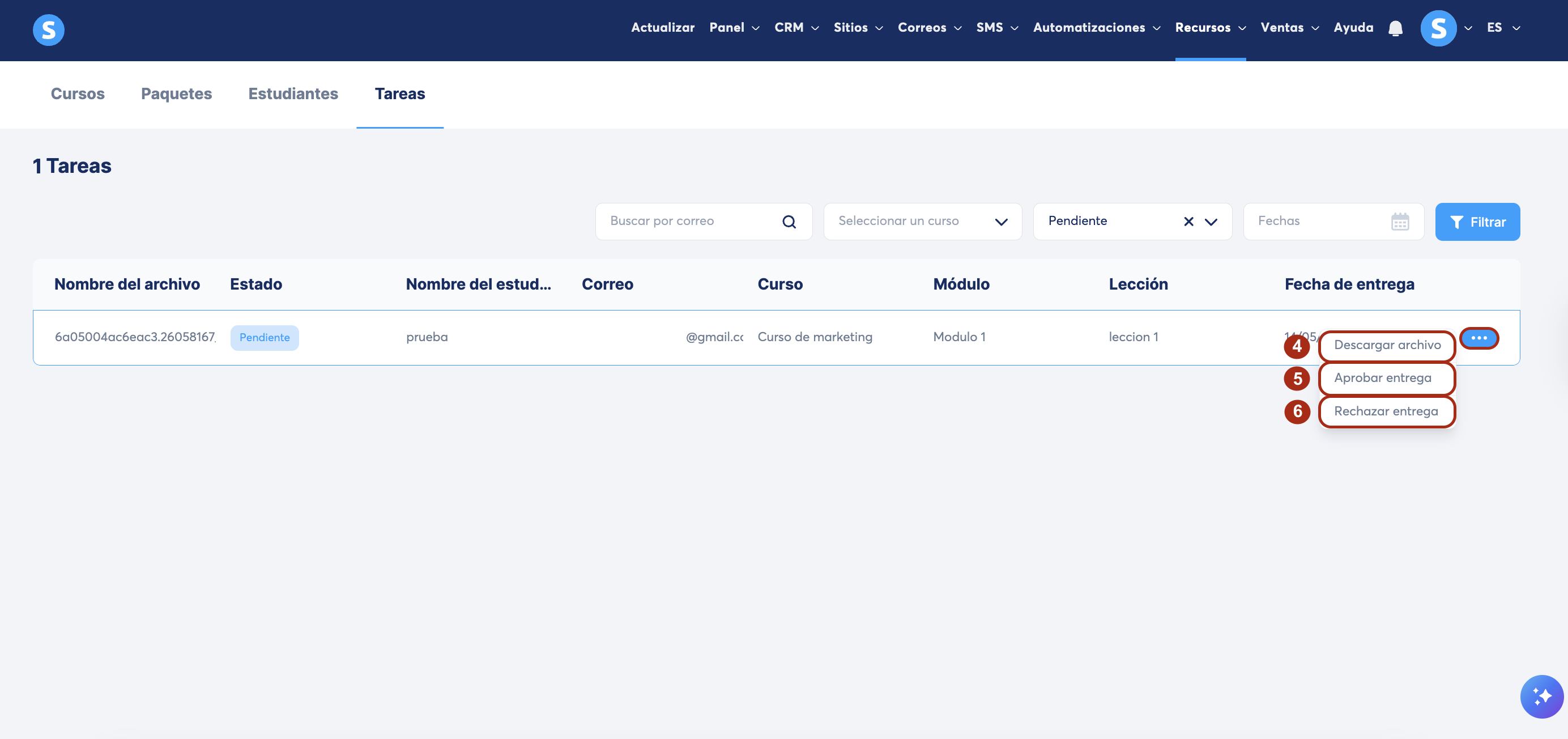Click the three-dots row actions button
This screenshot has height=739, width=1568.
pos(1478,338)
